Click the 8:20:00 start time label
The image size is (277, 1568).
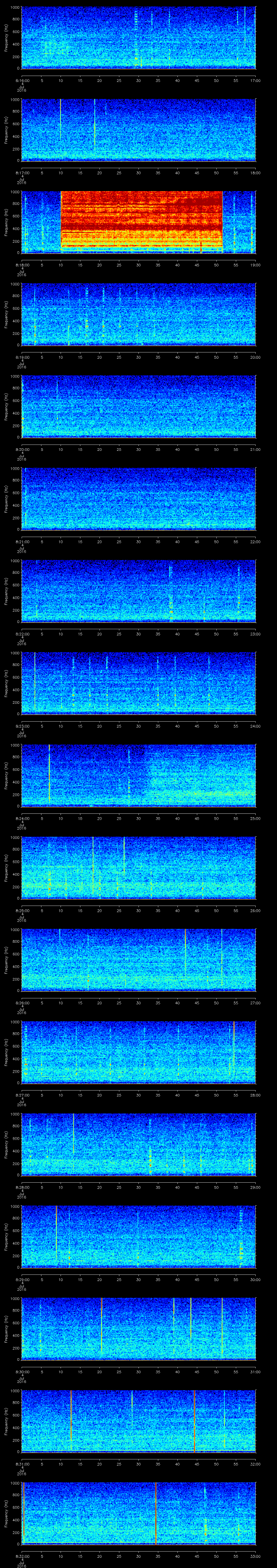click(x=22, y=449)
